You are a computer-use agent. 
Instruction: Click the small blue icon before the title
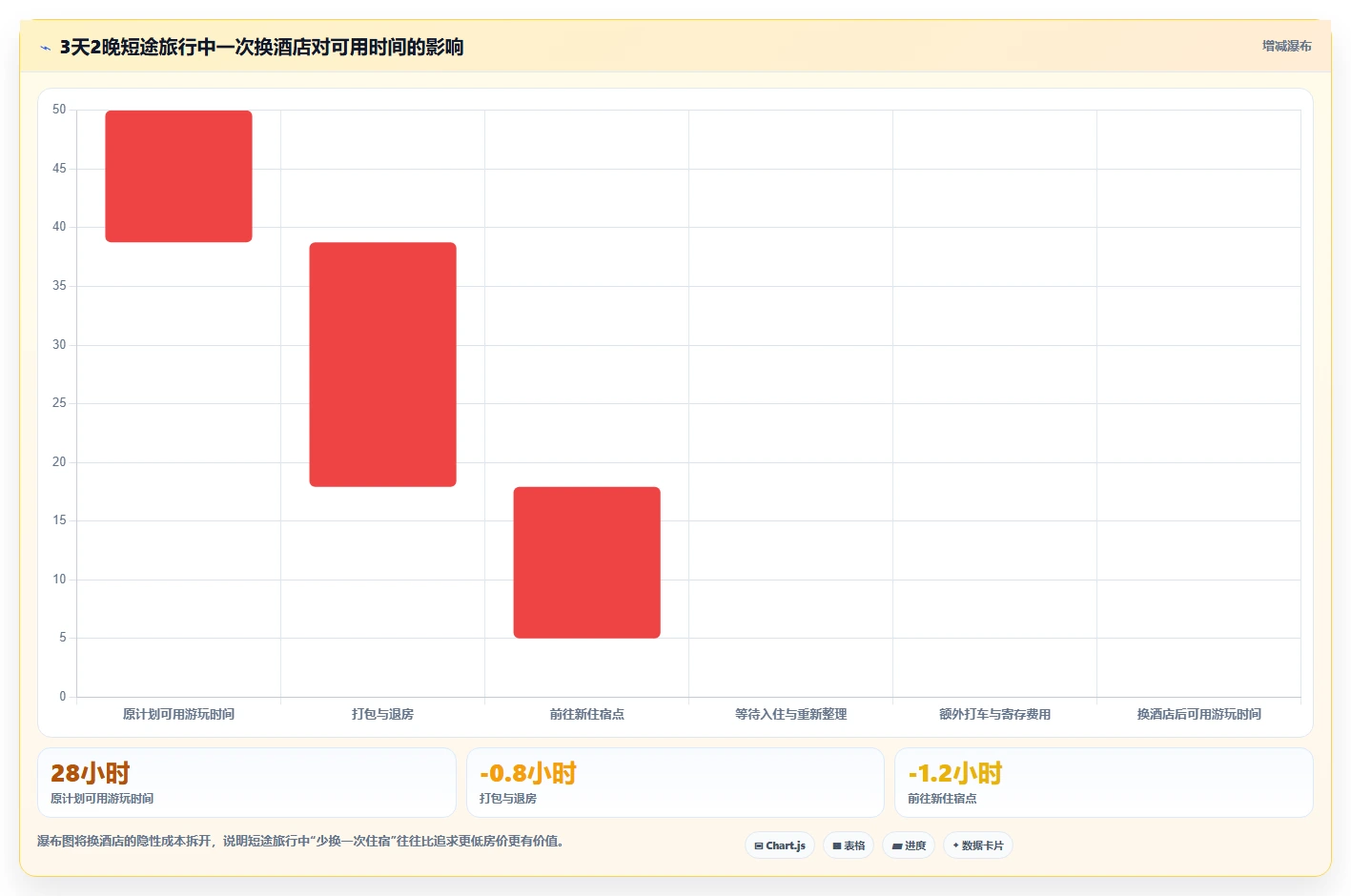[x=45, y=48]
